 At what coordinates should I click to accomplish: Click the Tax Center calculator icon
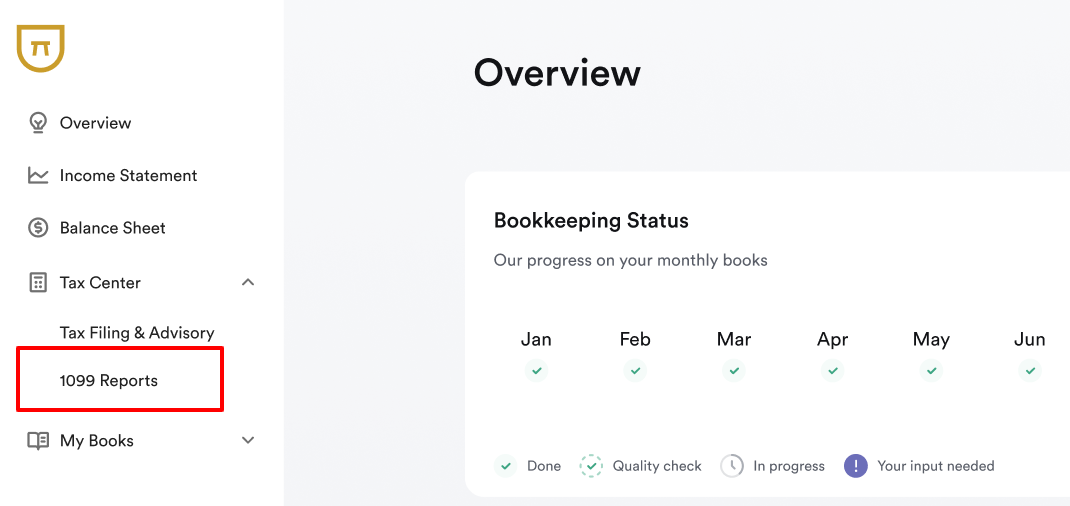pos(38,283)
